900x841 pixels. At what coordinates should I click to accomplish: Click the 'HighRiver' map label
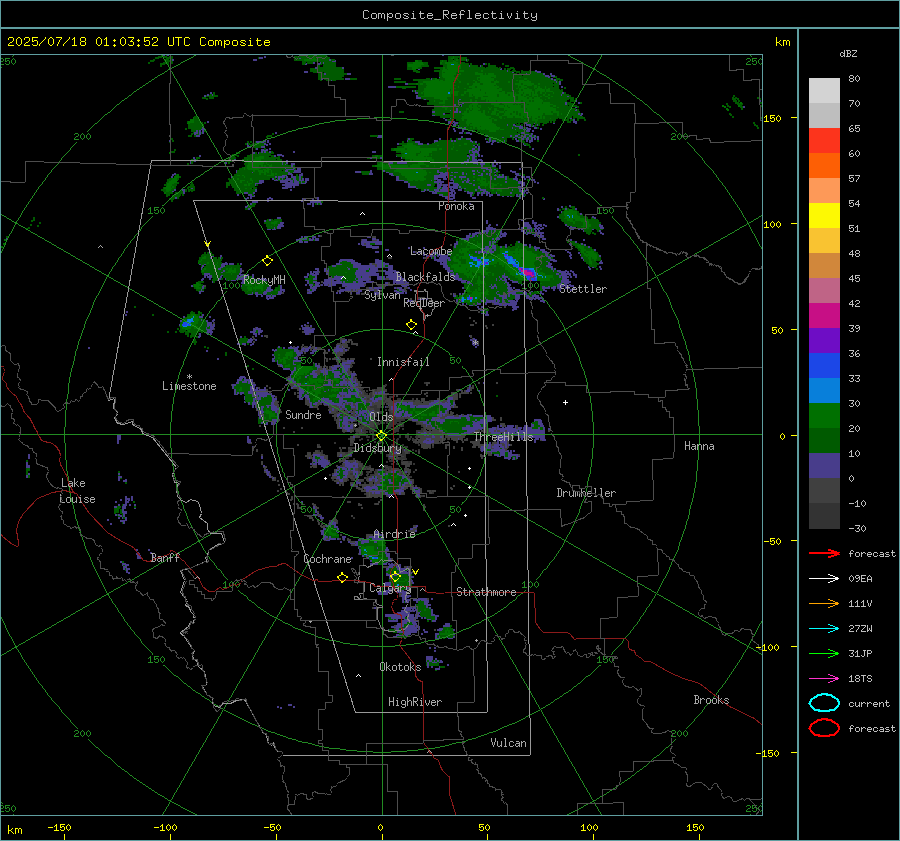pos(415,702)
